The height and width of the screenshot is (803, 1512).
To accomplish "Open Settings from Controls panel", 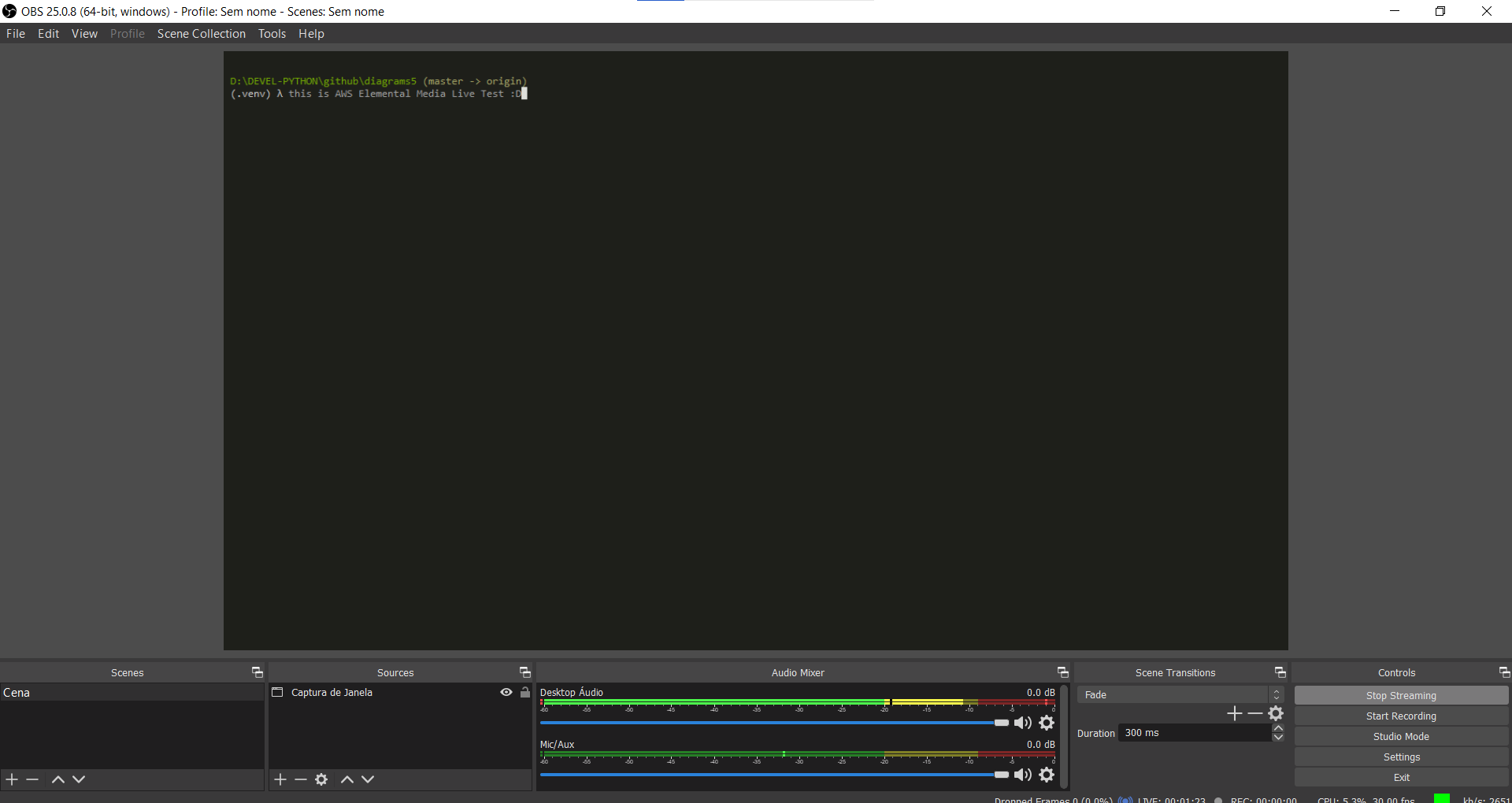I will (1401, 757).
